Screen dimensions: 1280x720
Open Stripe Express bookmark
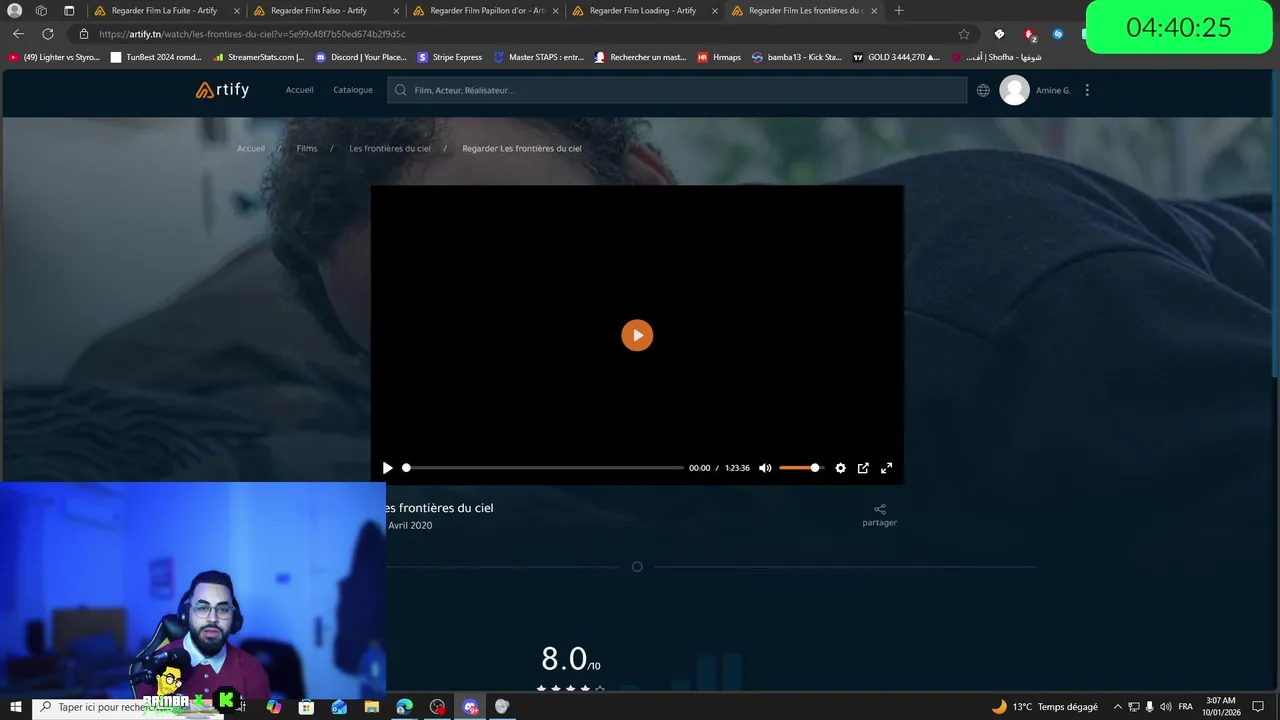tap(450, 57)
